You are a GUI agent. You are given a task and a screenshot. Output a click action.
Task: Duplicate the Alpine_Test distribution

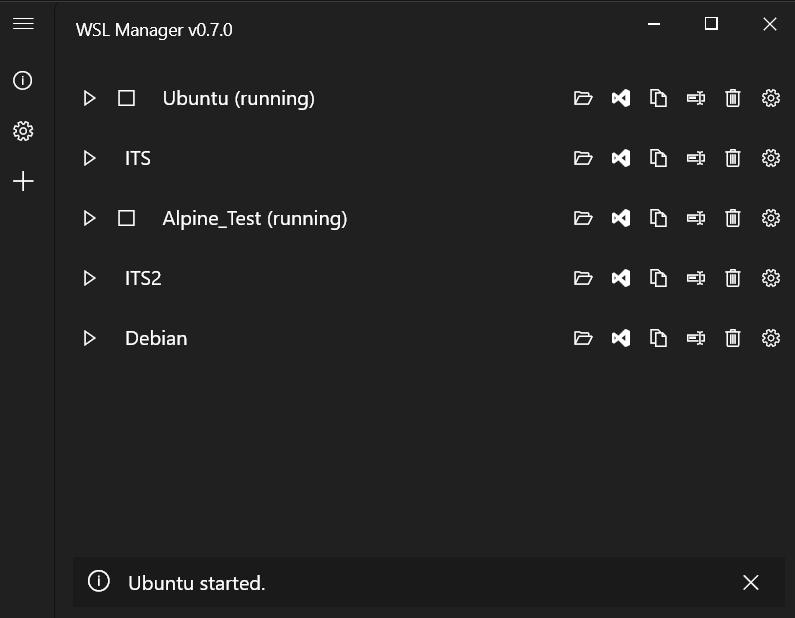658,218
